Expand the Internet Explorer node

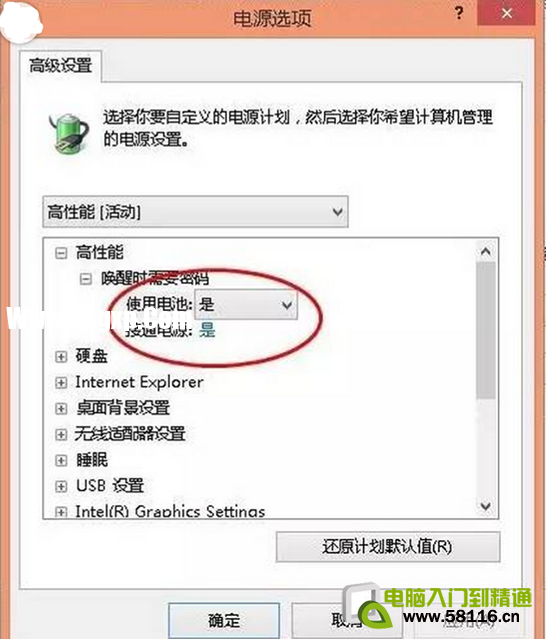click(x=61, y=383)
